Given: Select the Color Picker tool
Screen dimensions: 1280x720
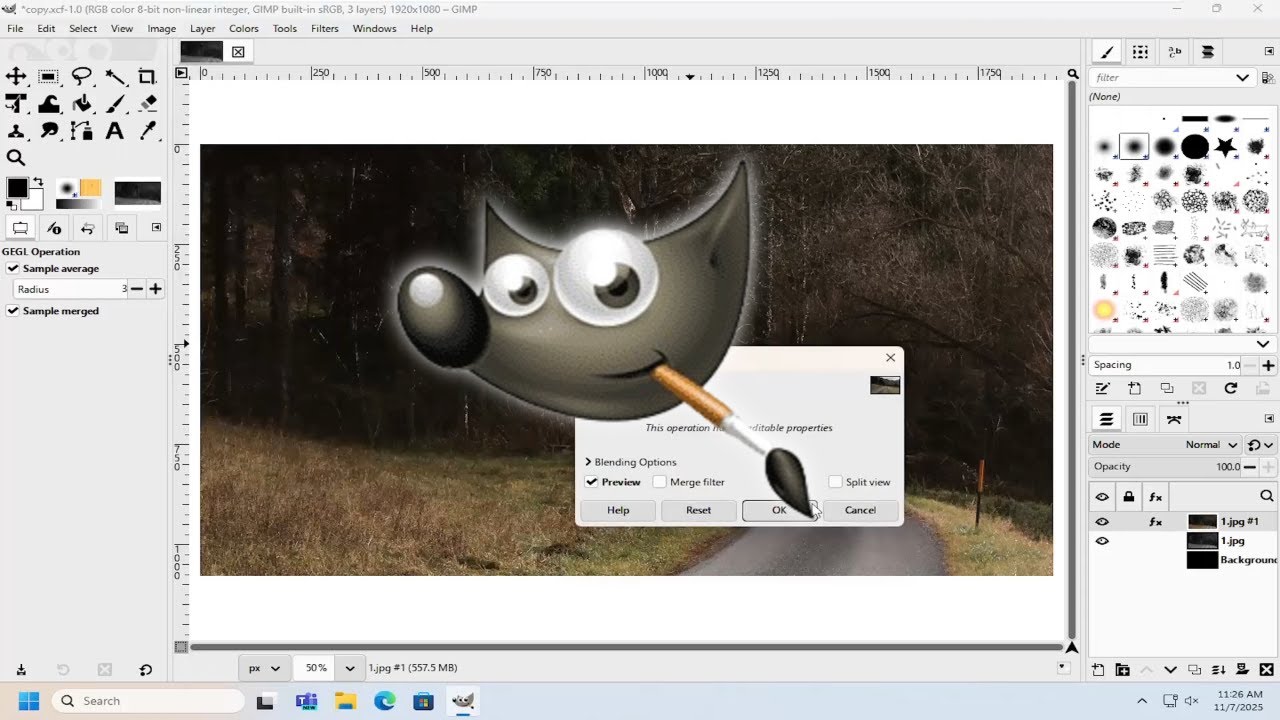Looking at the screenshot, I should 148,130.
